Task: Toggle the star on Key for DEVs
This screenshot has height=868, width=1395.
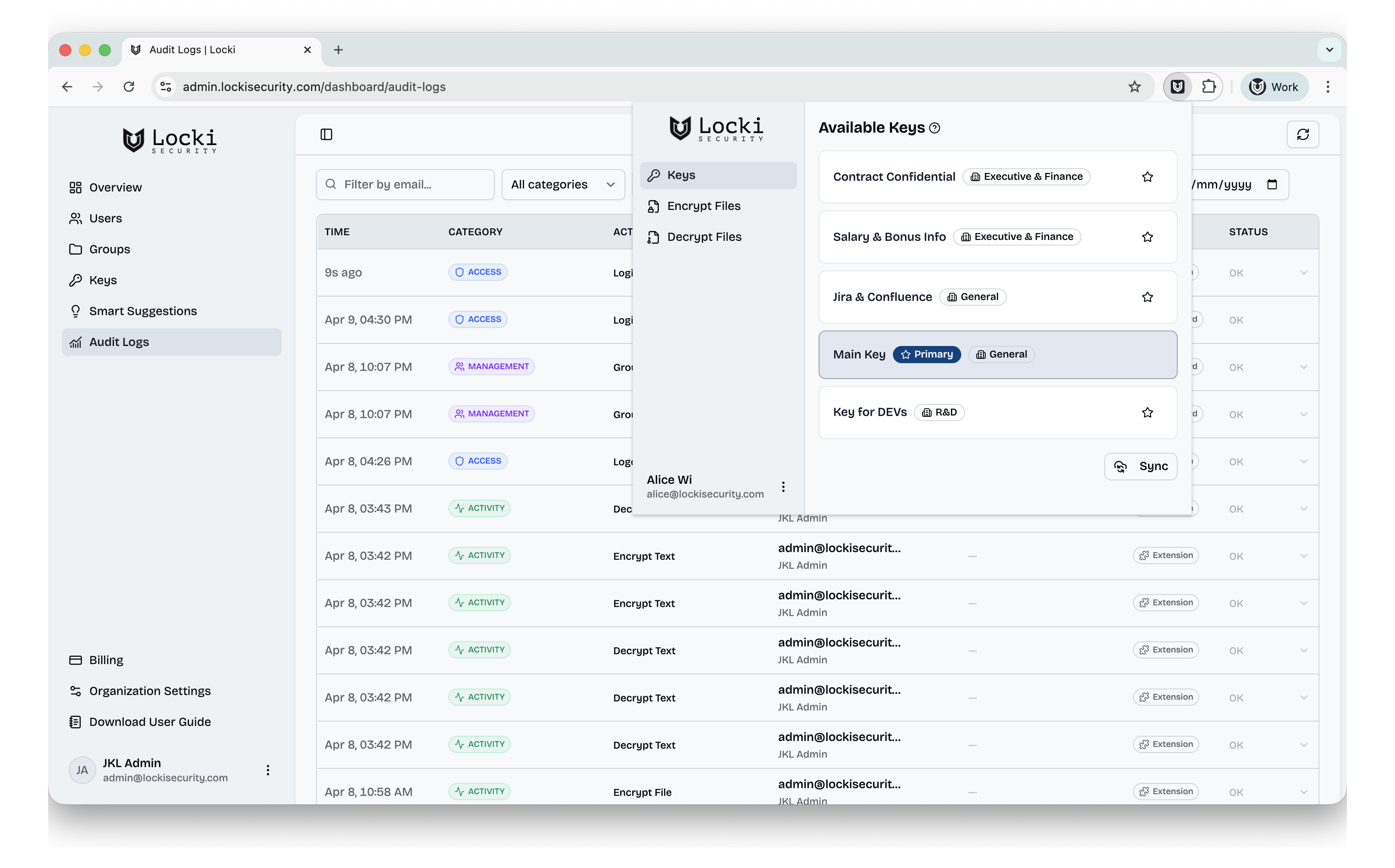Action: pyautogui.click(x=1147, y=413)
